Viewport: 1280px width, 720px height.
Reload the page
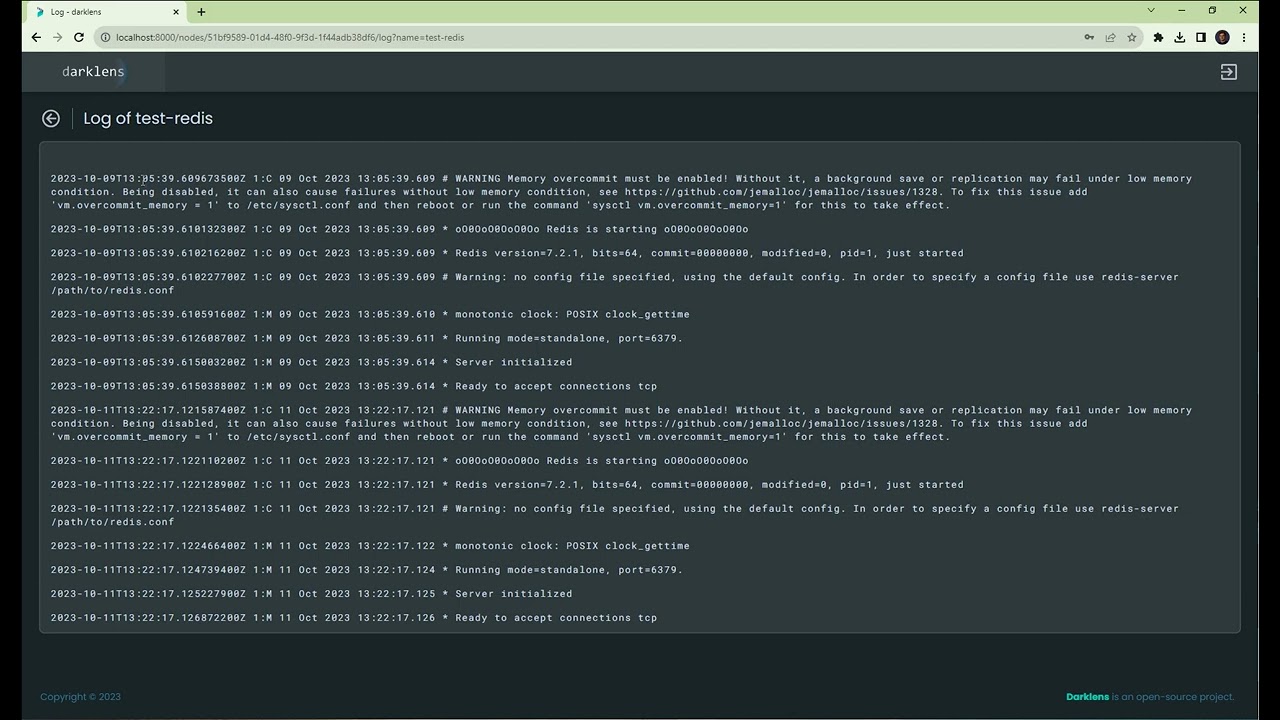pyautogui.click(x=79, y=37)
